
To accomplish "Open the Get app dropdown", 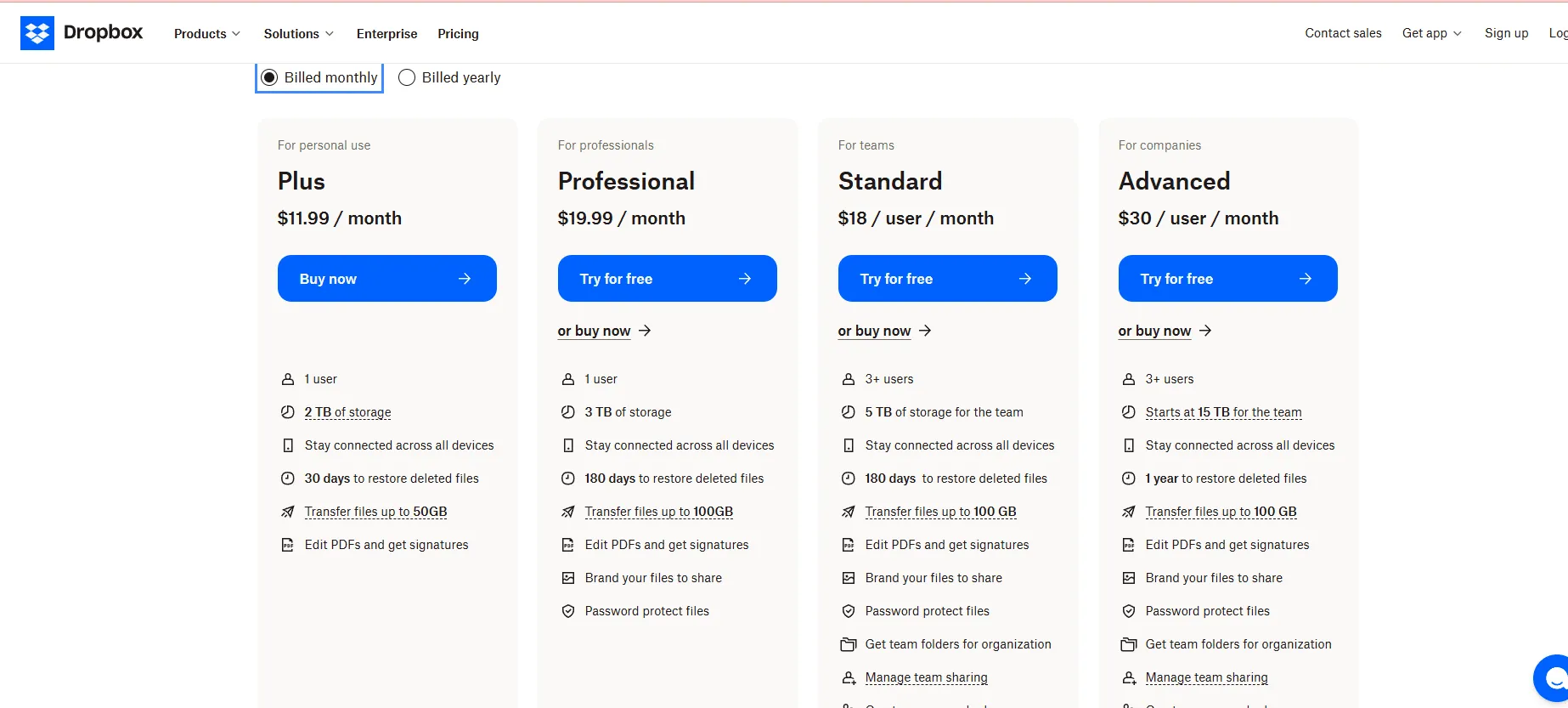I will pos(1432,33).
